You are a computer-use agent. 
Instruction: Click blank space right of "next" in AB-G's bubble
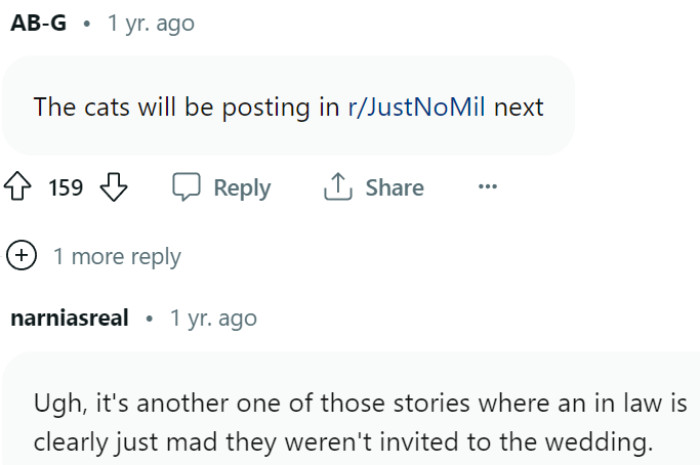tap(558, 107)
